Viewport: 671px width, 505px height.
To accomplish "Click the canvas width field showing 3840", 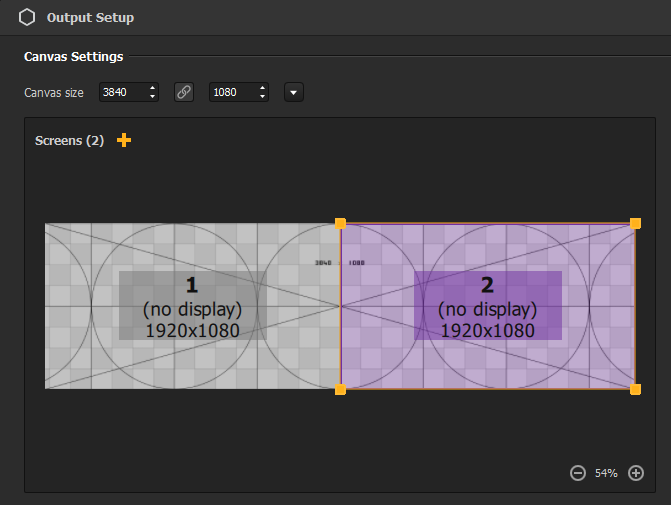I will pos(121,92).
